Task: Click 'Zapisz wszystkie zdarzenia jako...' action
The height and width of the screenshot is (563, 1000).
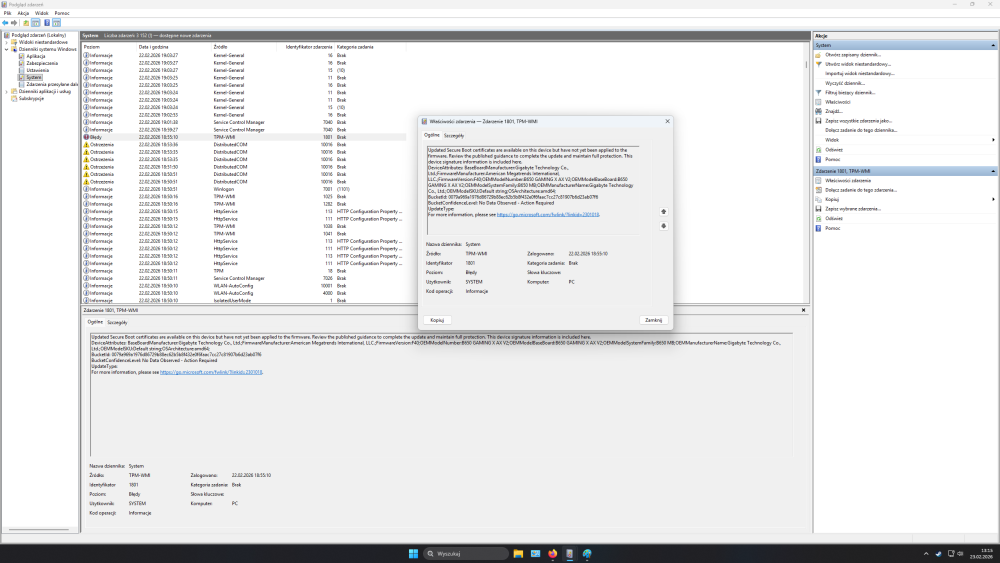Action: click(x=853, y=121)
